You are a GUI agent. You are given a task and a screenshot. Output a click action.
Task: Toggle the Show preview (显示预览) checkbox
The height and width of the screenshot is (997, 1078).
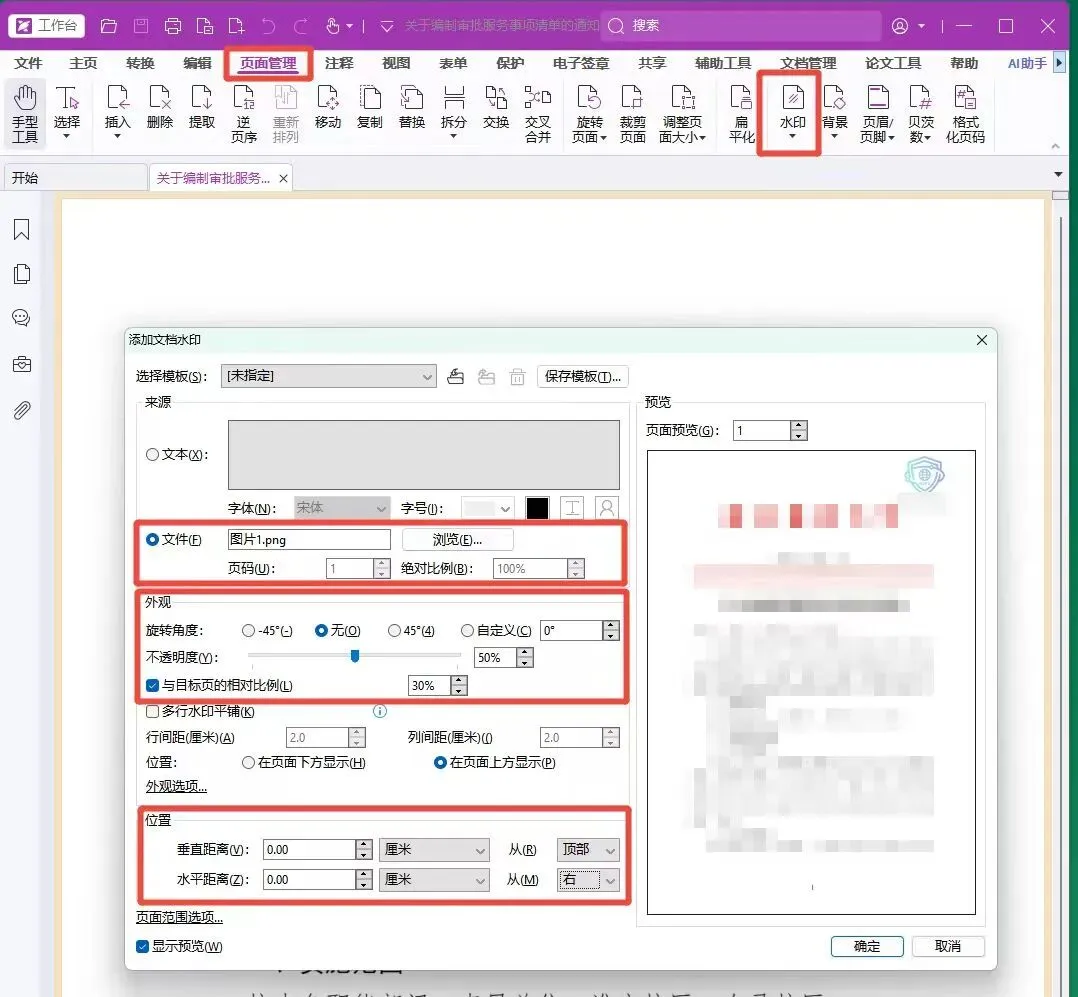tap(142, 947)
